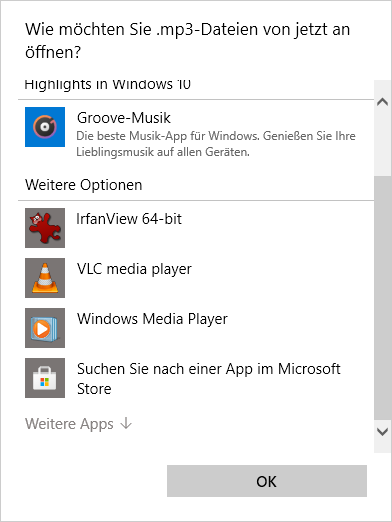Viewport: 392px width, 522px height.
Task: Select the Groove-Musik title text
Action: (x=124, y=118)
